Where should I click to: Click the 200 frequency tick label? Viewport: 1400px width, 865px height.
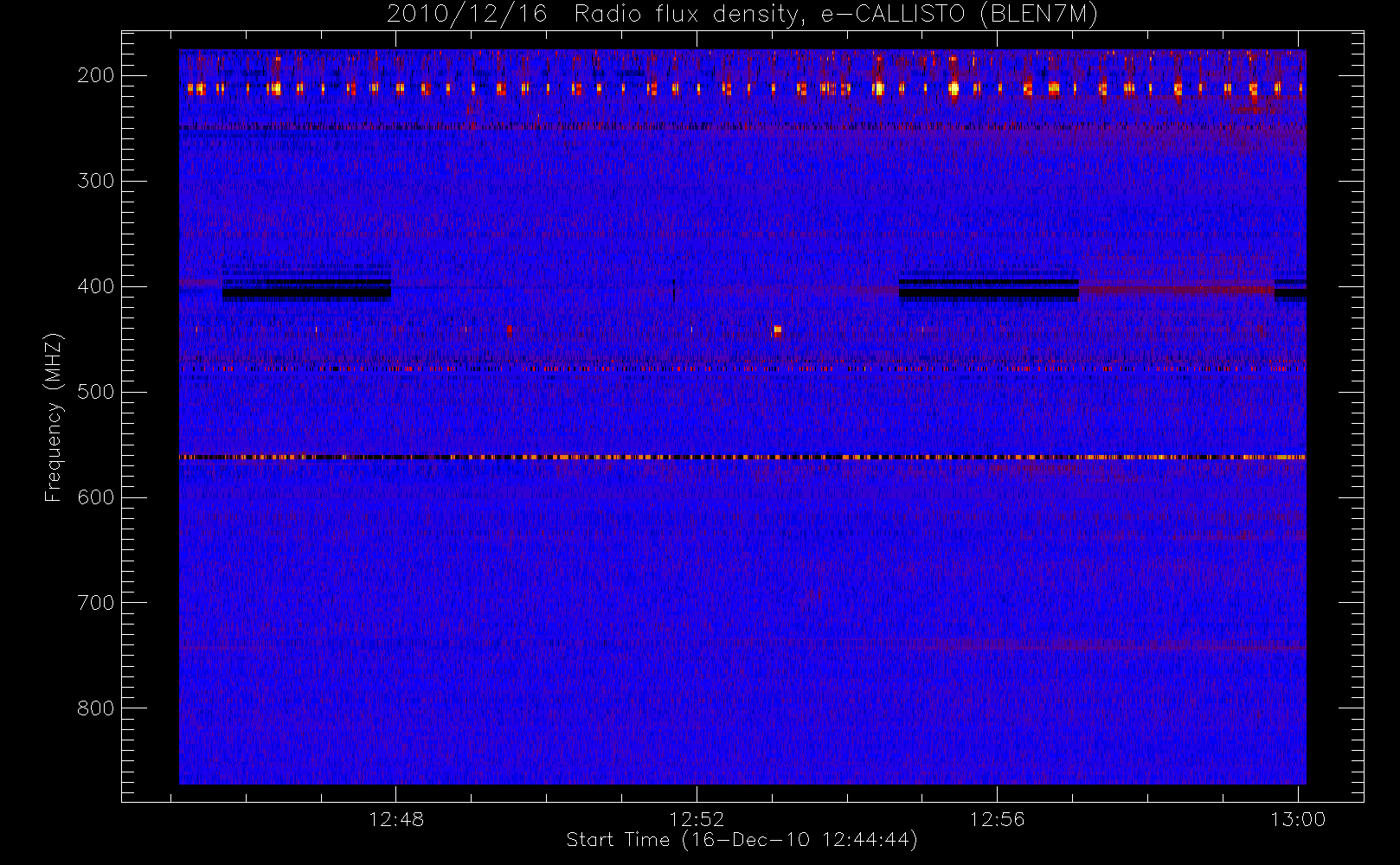point(96,75)
